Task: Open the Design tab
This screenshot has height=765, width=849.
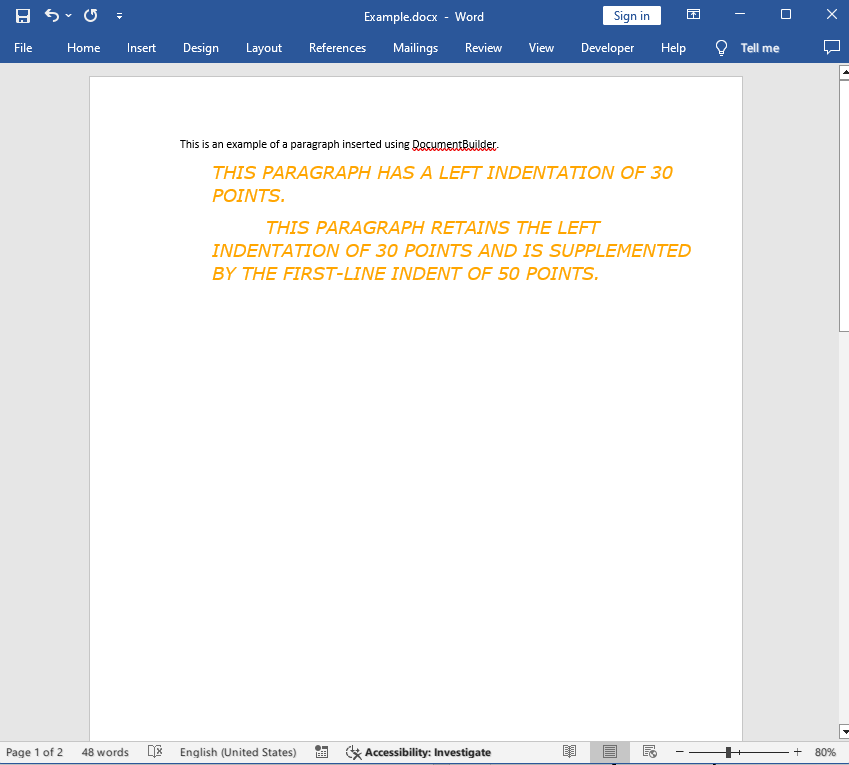Action: click(201, 48)
